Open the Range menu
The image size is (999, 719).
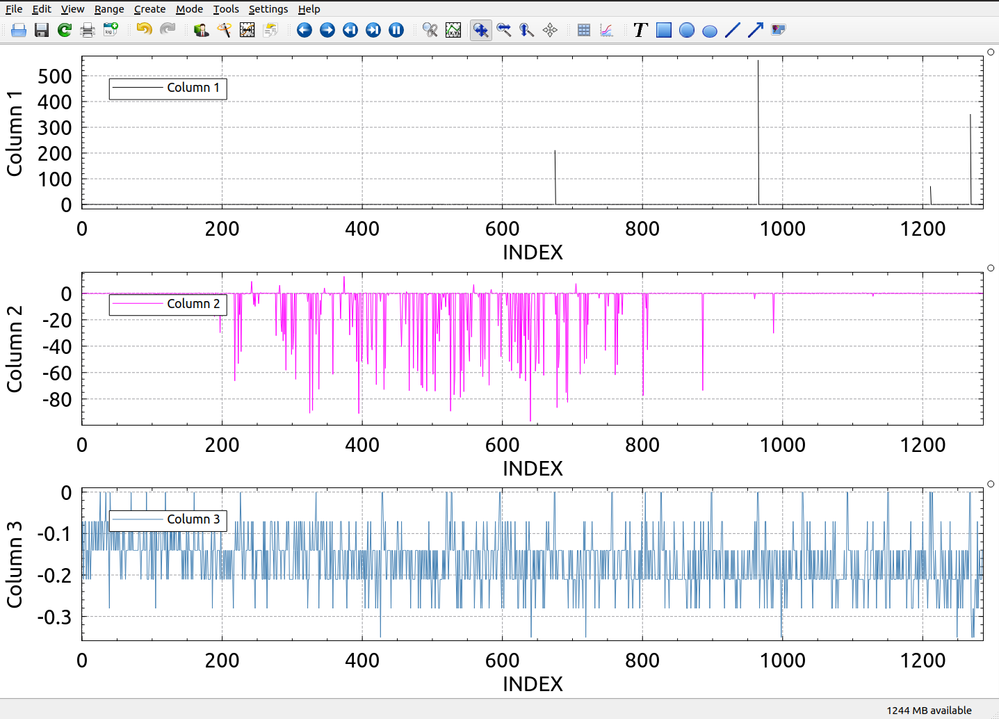point(109,9)
